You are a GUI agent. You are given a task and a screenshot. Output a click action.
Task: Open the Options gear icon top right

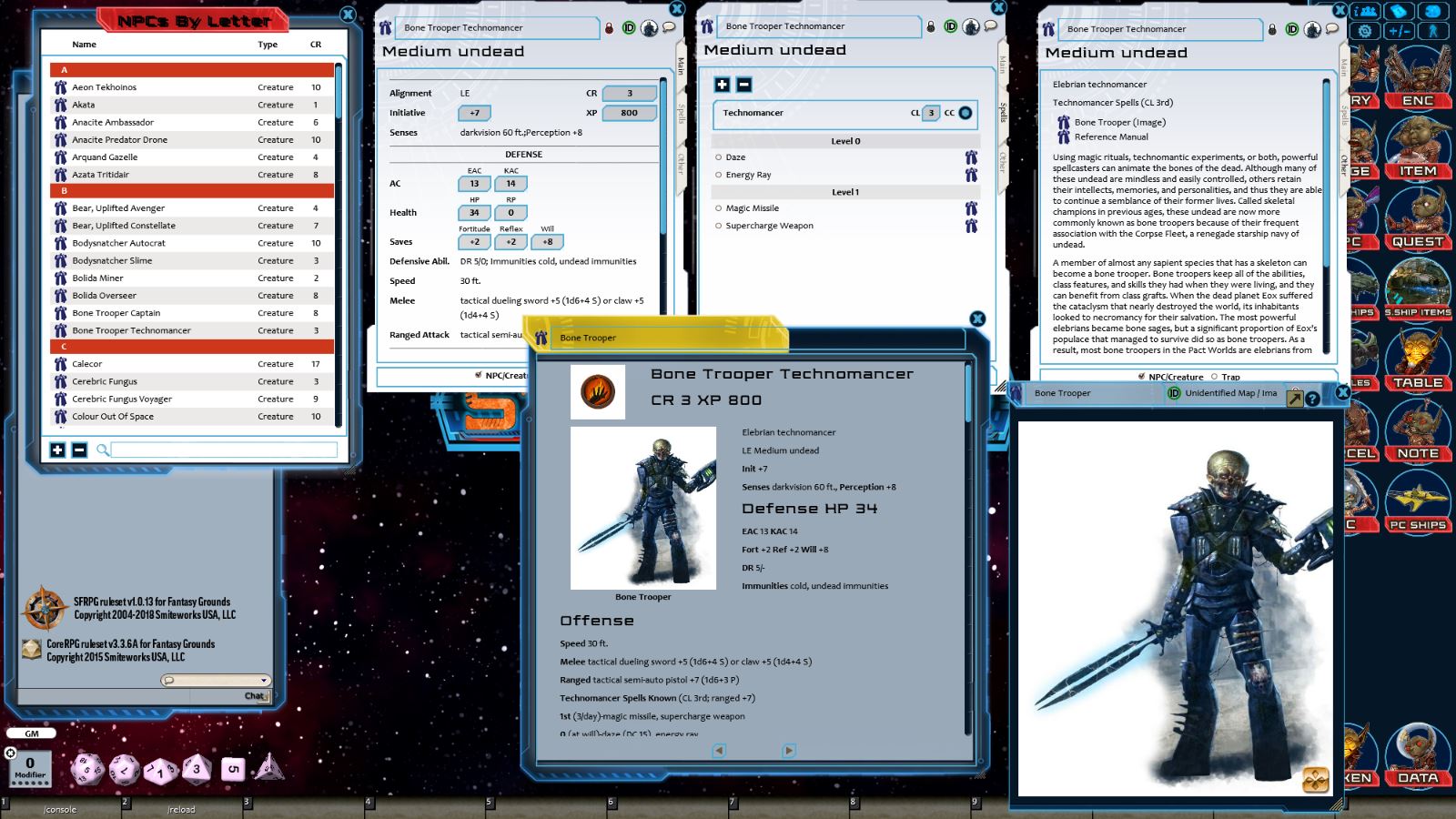tap(1364, 30)
